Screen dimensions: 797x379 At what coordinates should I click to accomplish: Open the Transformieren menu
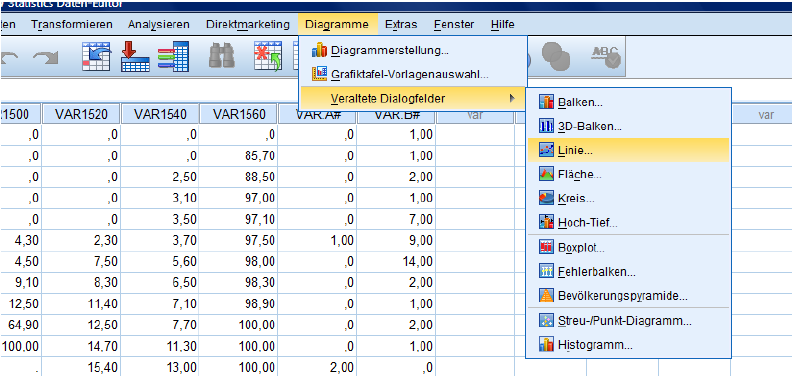tap(71, 24)
